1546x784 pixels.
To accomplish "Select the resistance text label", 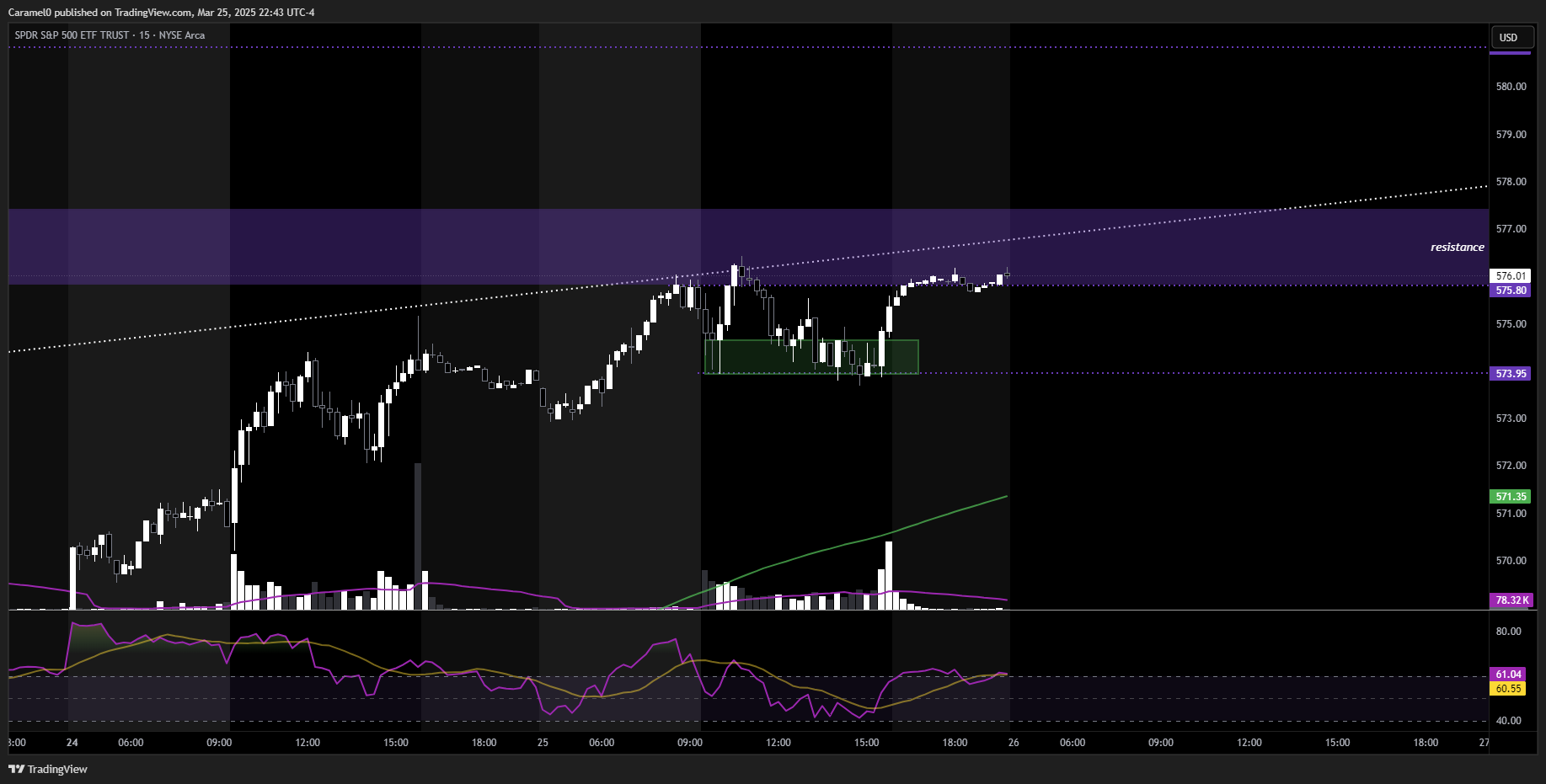I will [x=1457, y=247].
